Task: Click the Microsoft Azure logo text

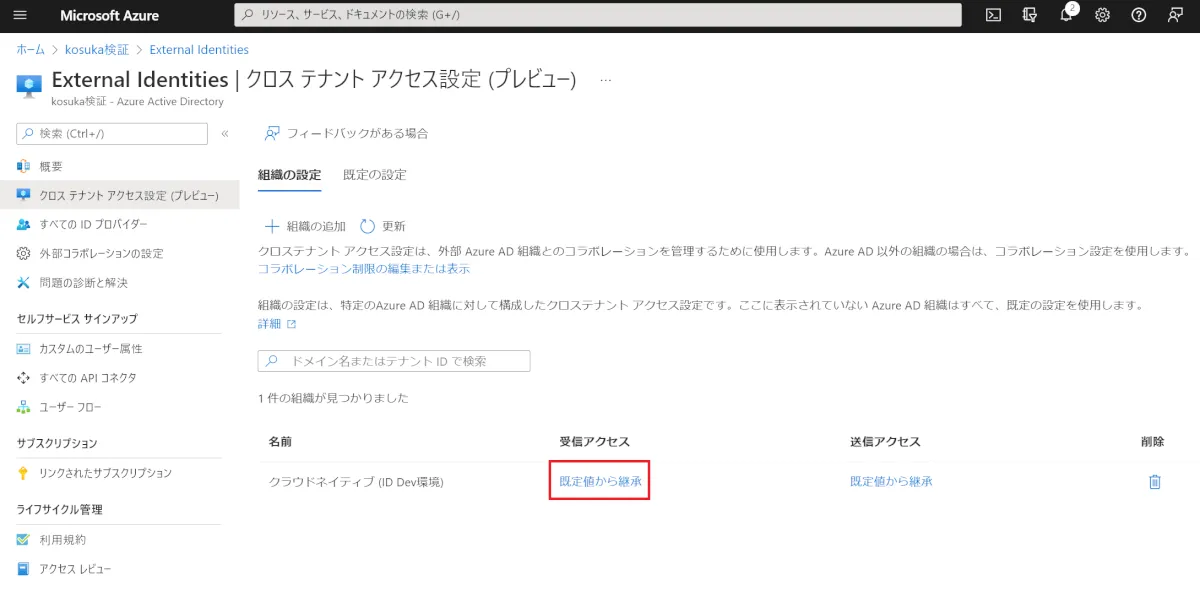Action: (110, 15)
